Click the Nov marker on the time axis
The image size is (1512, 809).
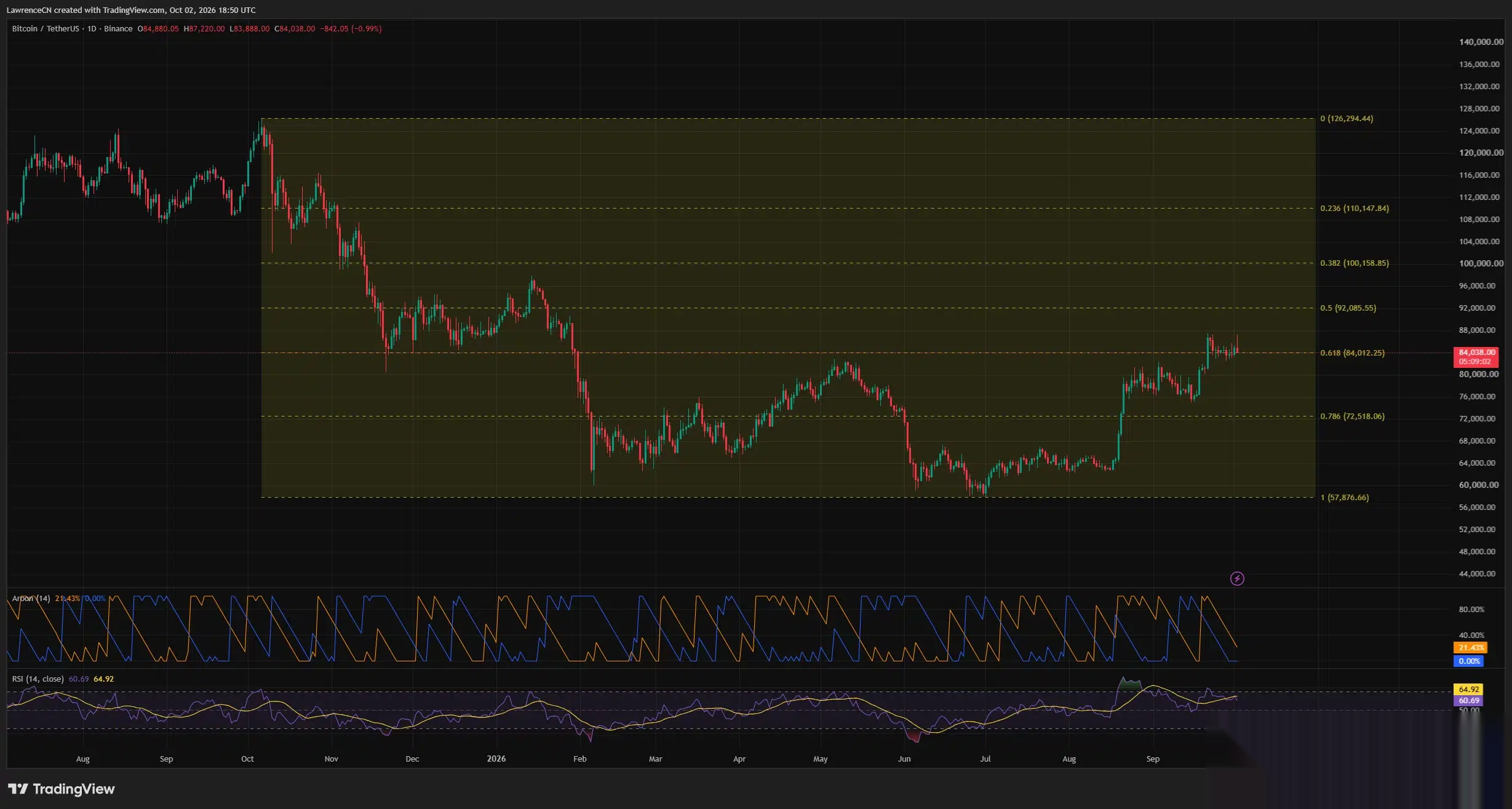pos(331,759)
